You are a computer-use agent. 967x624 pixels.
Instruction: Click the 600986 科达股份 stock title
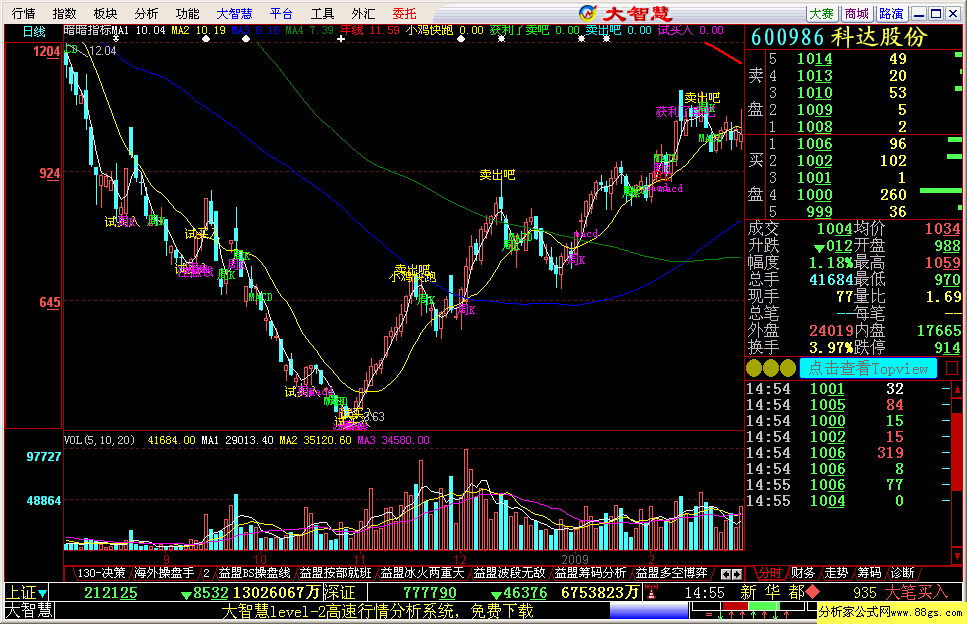click(x=839, y=37)
